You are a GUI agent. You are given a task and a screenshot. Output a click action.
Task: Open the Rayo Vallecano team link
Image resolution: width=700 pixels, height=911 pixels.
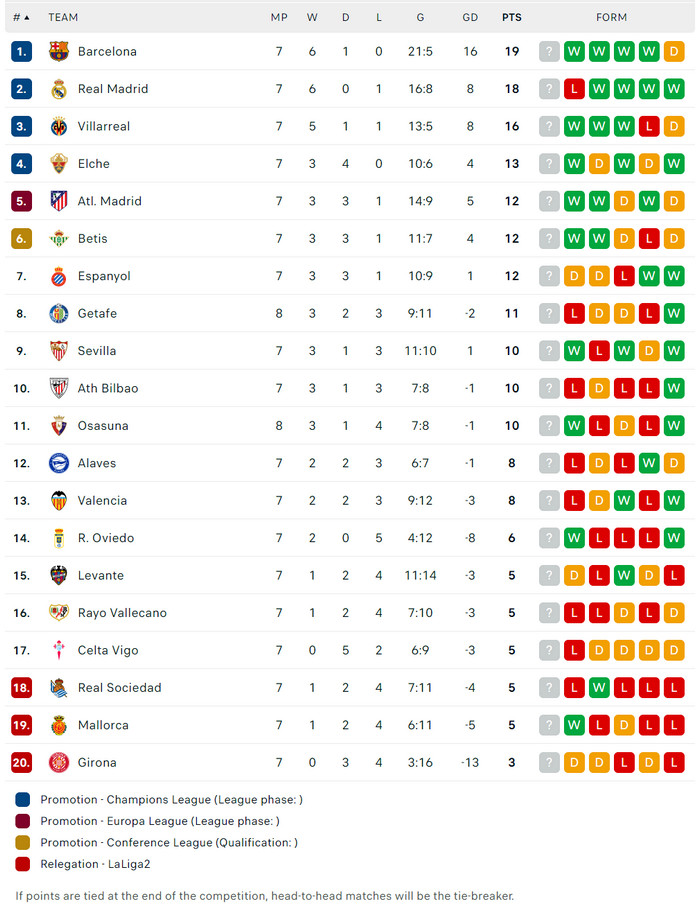(122, 613)
